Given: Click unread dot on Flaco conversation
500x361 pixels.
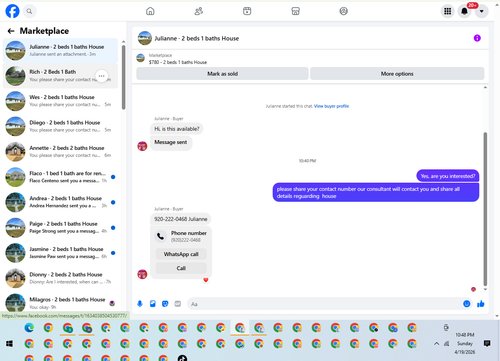Looking at the screenshot, I should click(x=113, y=177).
